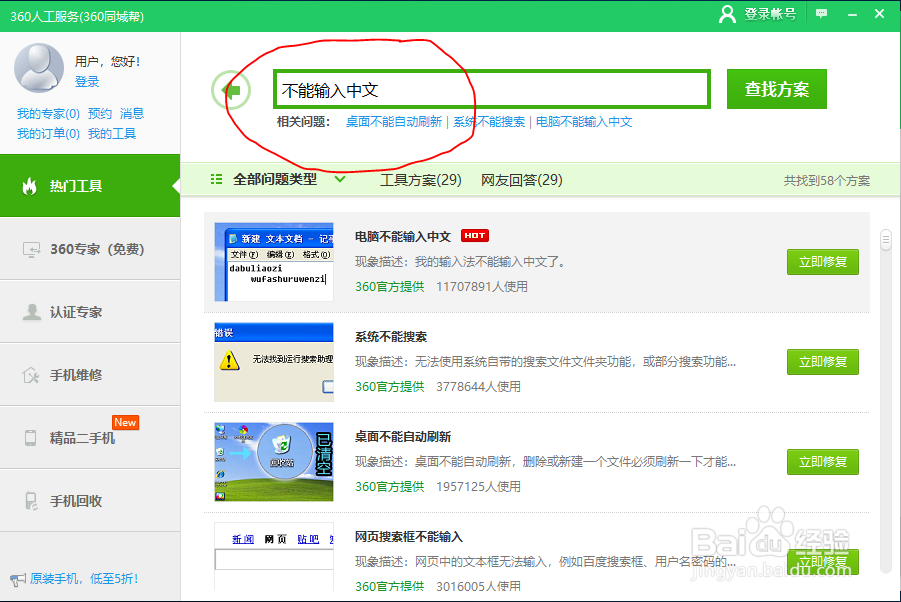The width and height of the screenshot is (901, 602).
Task: Open the 消息 link
Action: [x=132, y=114]
